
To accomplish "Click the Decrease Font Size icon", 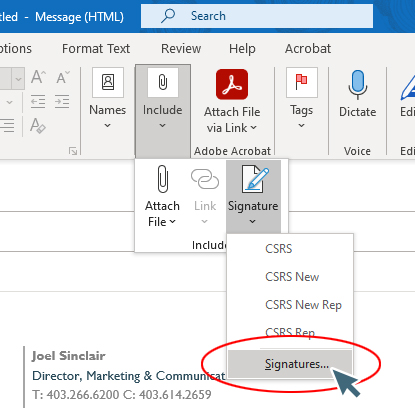I will (63, 77).
